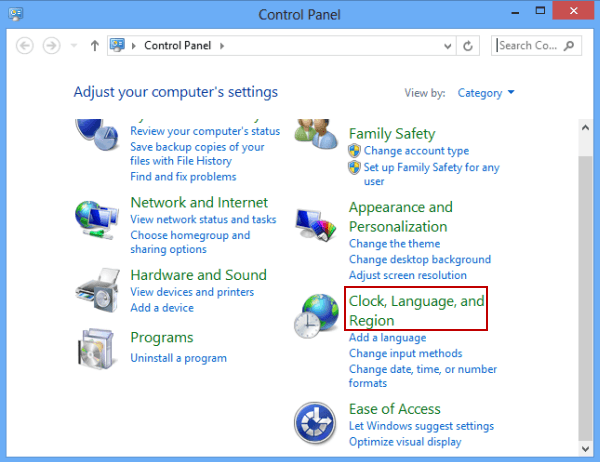Image resolution: width=600 pixels, height=462 pixels.
Task: Open the Programs disc box icon
Action: [x=96, y=349]
